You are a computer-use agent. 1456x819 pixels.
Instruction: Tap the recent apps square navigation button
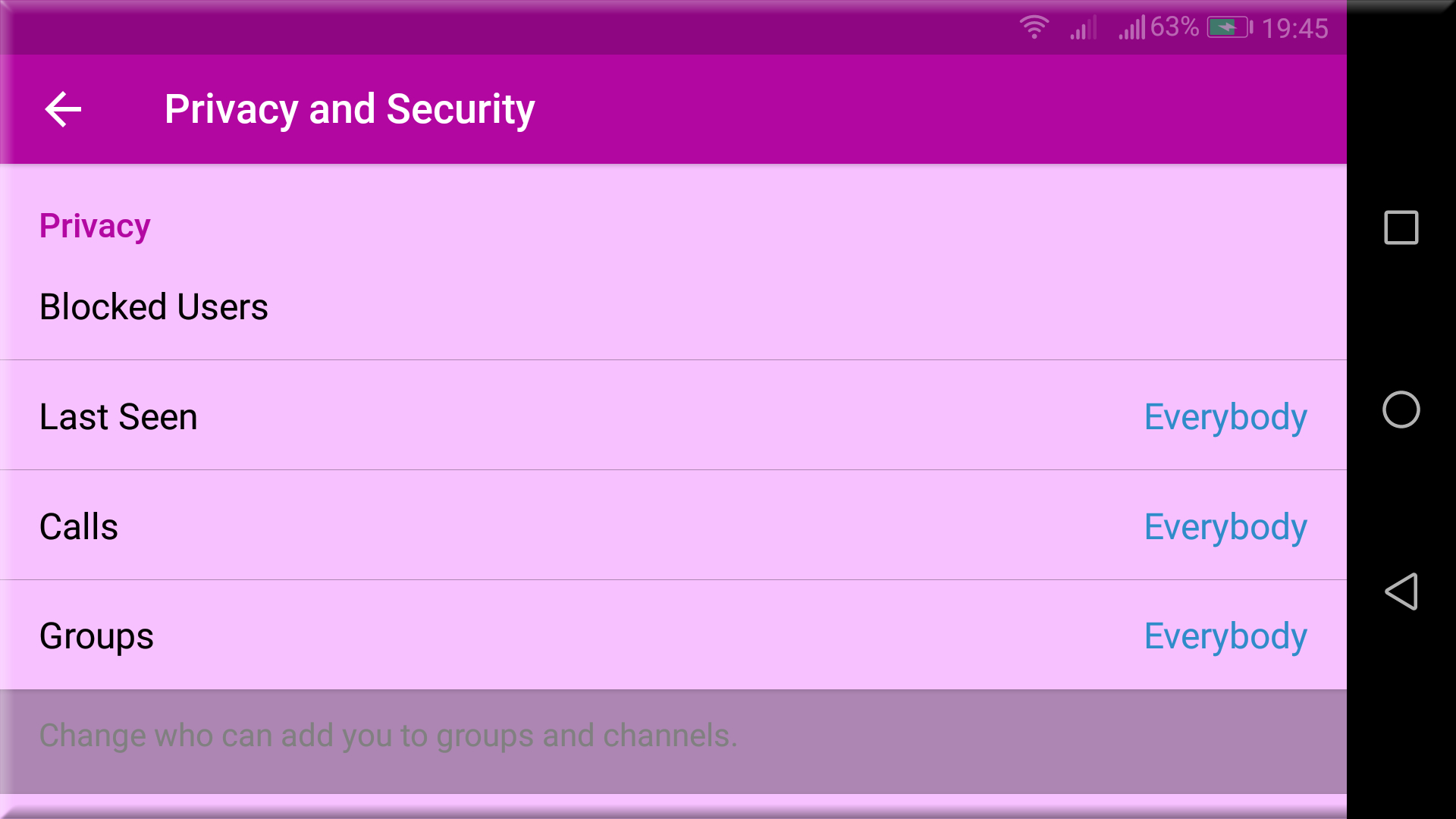tap(1401, 227)
